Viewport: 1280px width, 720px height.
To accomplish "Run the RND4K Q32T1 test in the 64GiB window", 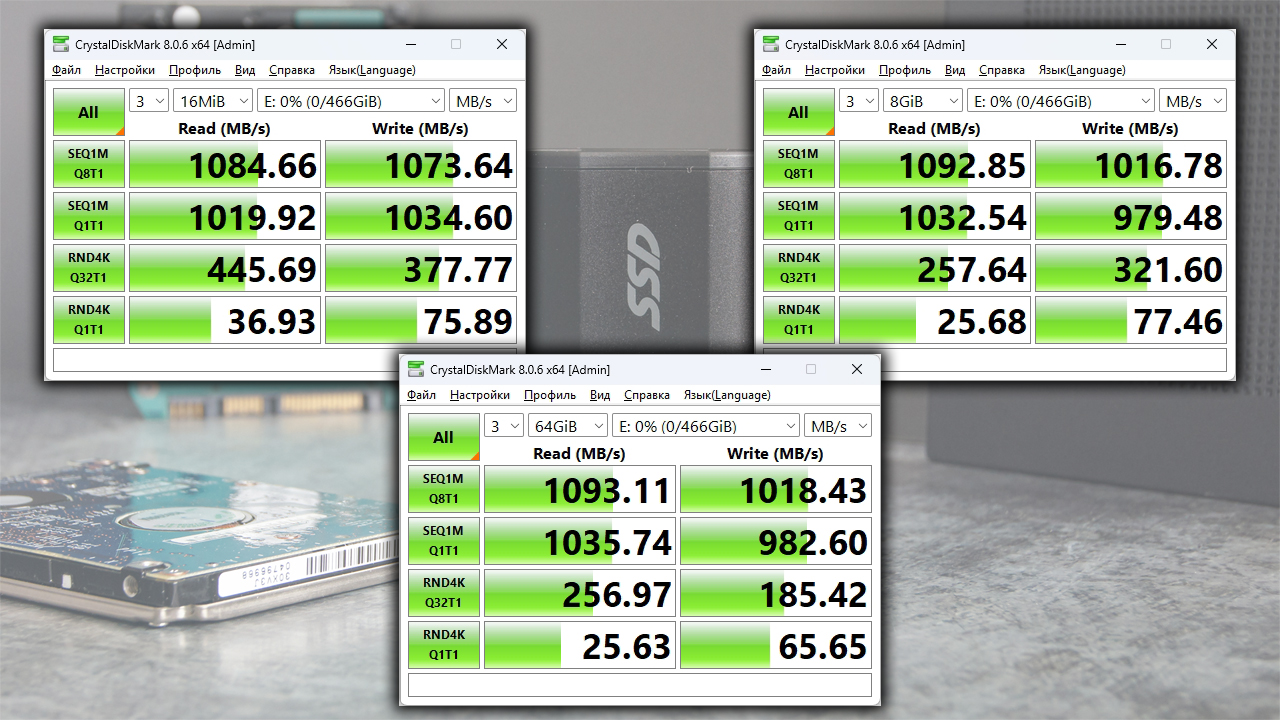I will click(x=444, y=593).
